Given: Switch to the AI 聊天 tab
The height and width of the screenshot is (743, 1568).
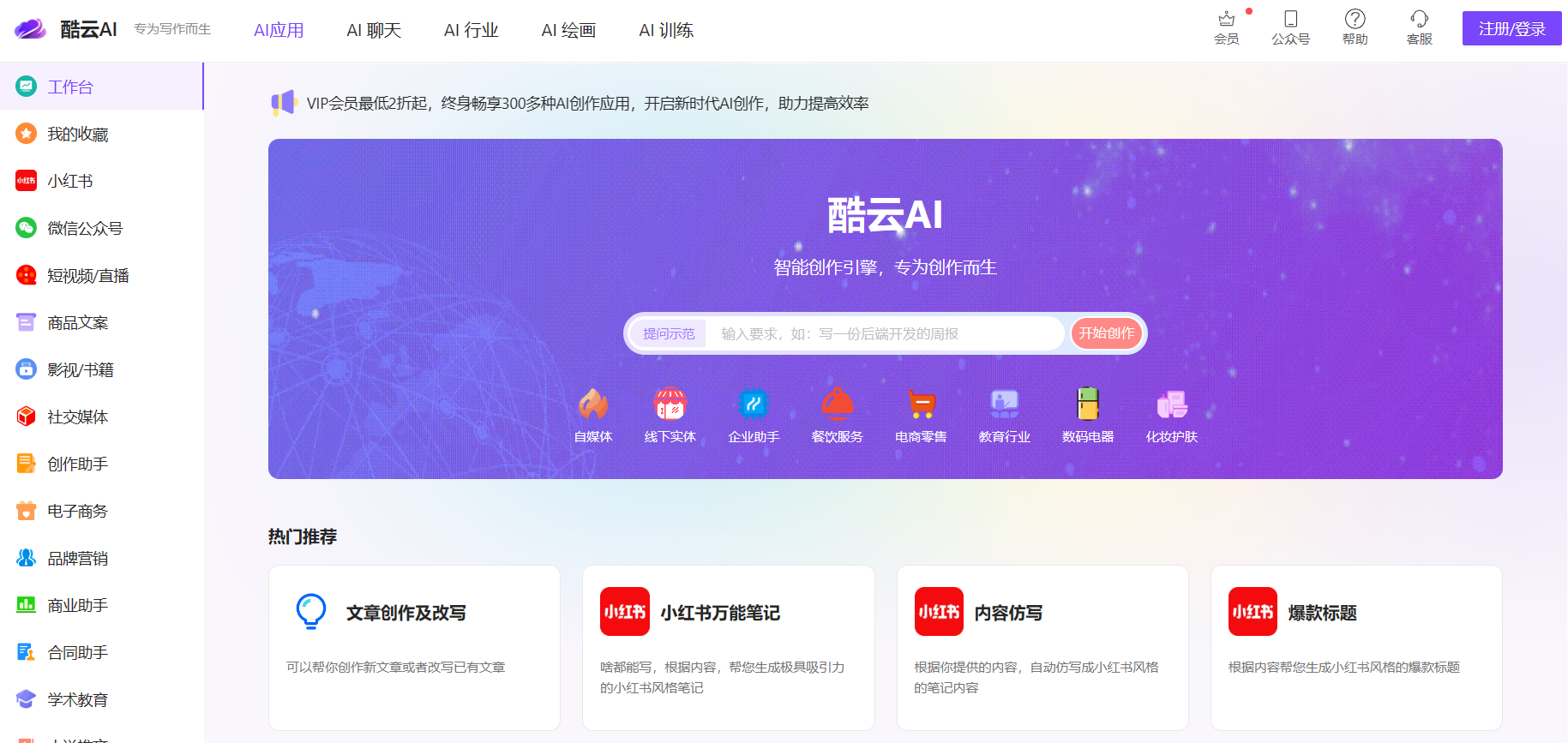Looking at the screenshot, I should point(374,30).
